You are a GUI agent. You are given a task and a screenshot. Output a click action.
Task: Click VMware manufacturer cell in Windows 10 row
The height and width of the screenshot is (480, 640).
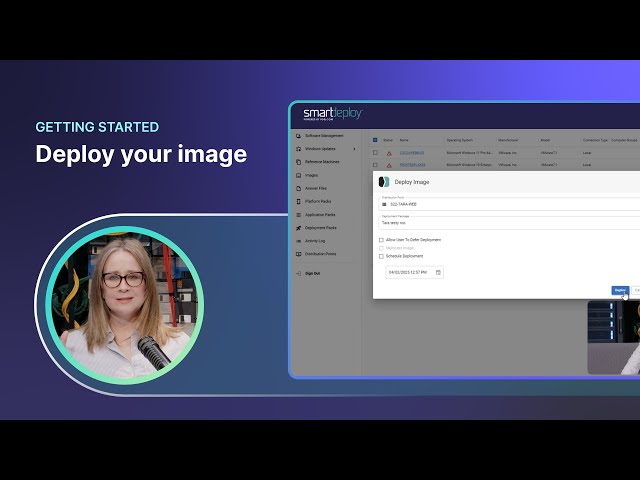(x=507, y=165)
